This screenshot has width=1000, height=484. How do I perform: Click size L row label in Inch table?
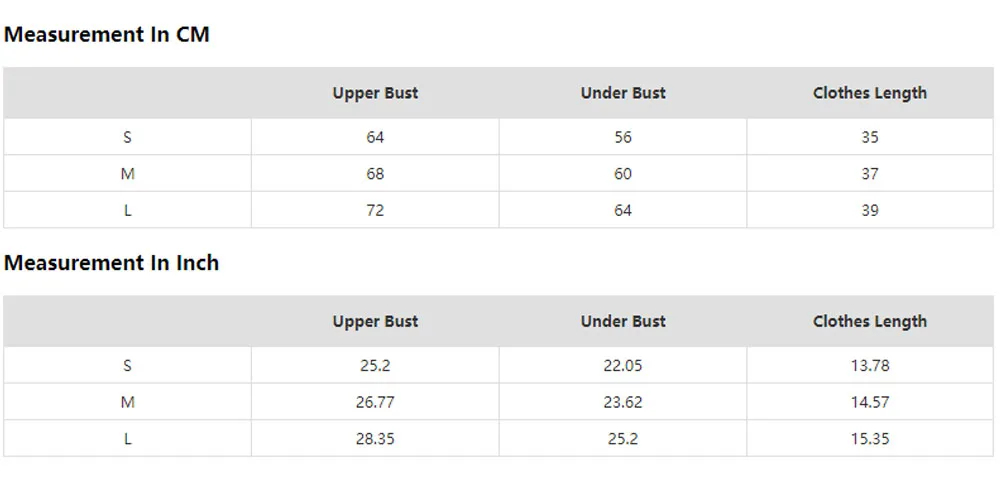pyautogui.click(x=127, y=438)
